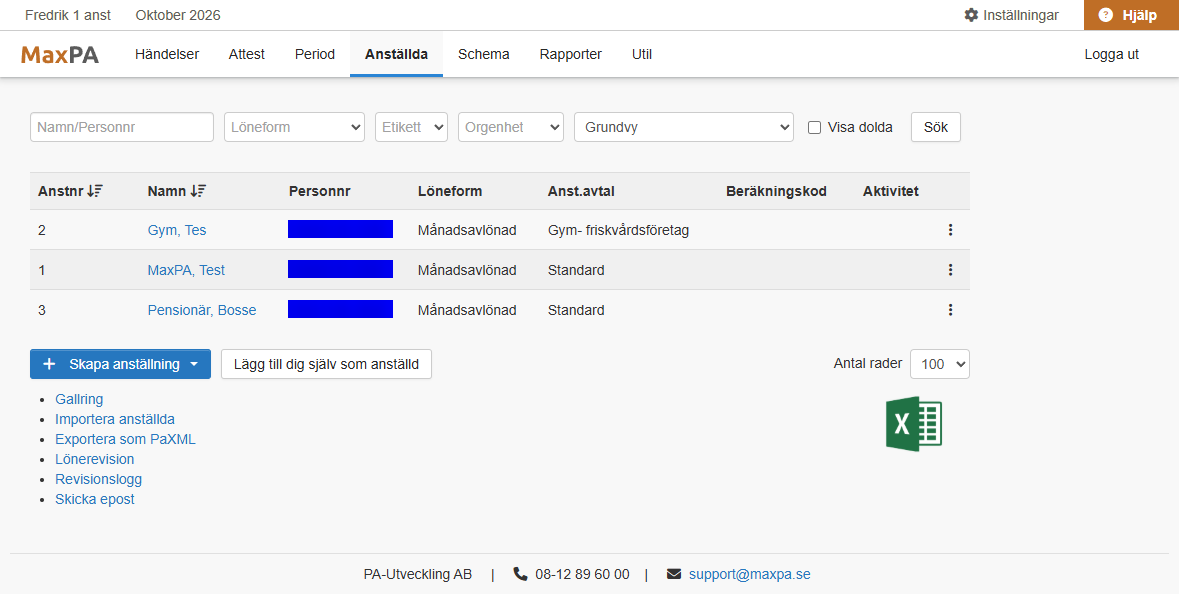Export the employee list to Excel
1179x594 pixels.
point(914,424)
